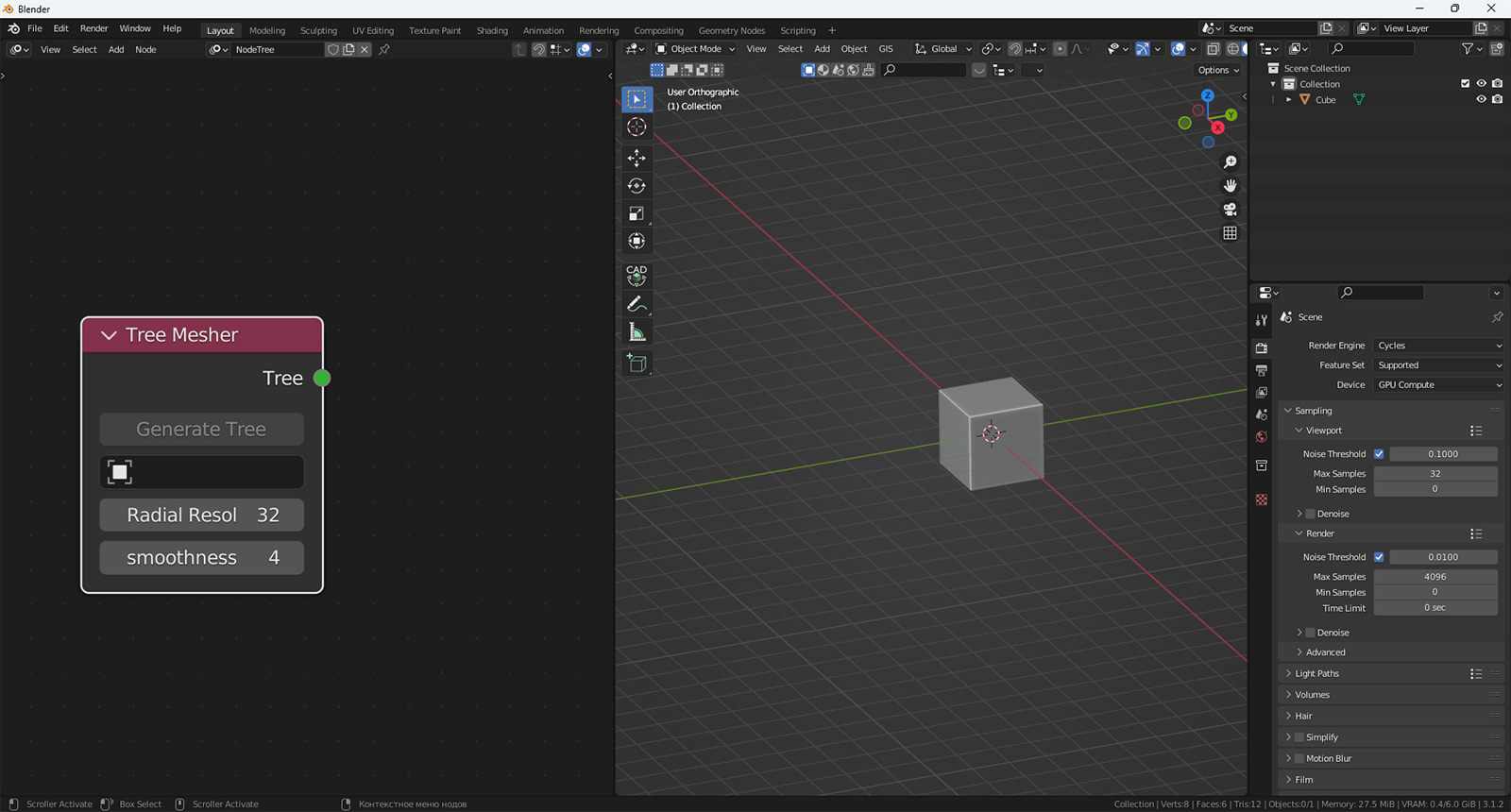Choose the Measure tool
Viewport: 1511px width, 812px height.
637,332
